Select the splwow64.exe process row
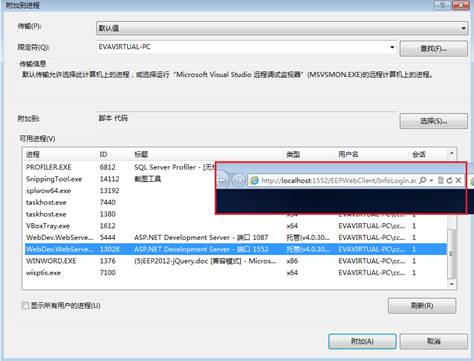474x361 pixels. pos(120,191)
